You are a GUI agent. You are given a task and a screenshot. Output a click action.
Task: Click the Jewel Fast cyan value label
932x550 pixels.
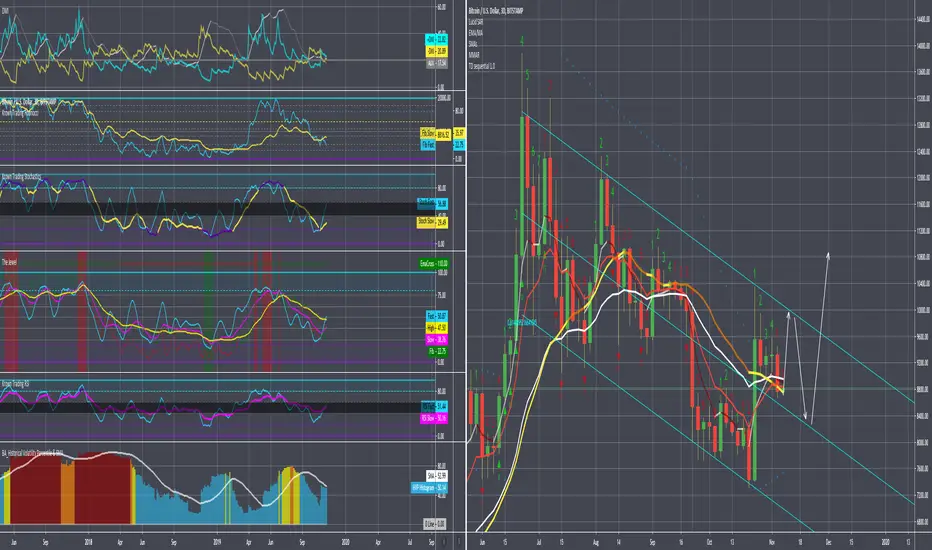[437, 316]
